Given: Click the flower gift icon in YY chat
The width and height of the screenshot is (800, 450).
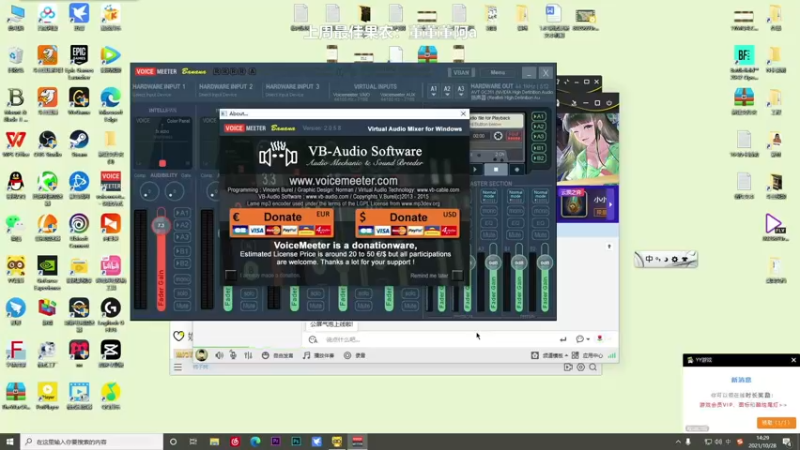Looking at the screenshot, I should [x=600, y=339].
